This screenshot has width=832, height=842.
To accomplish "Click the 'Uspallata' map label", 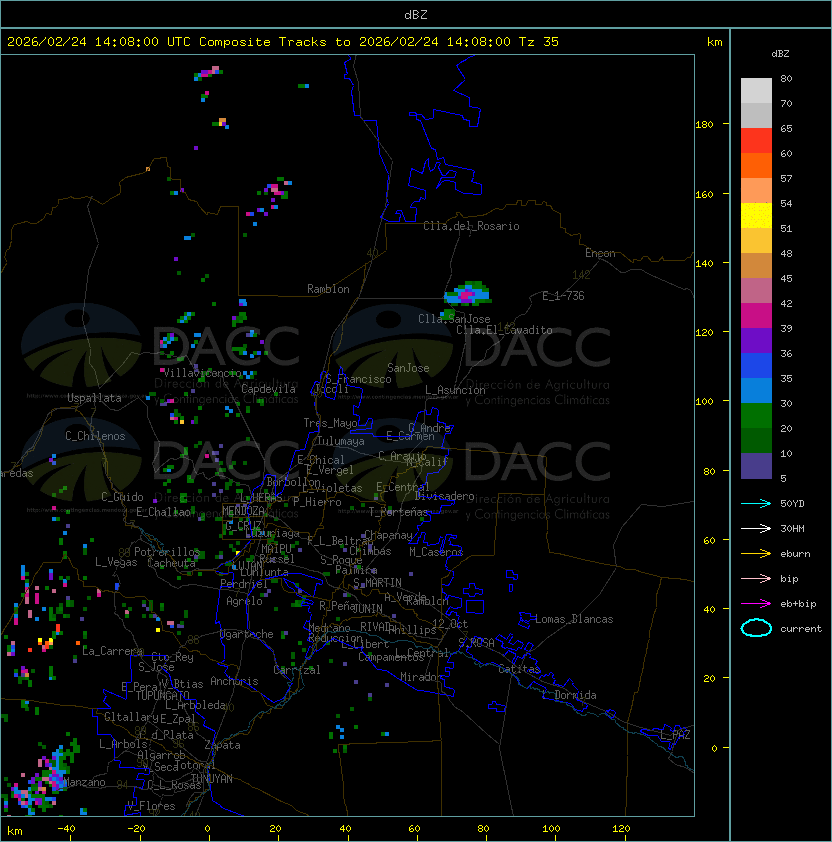I will click(x=94, y=398).
